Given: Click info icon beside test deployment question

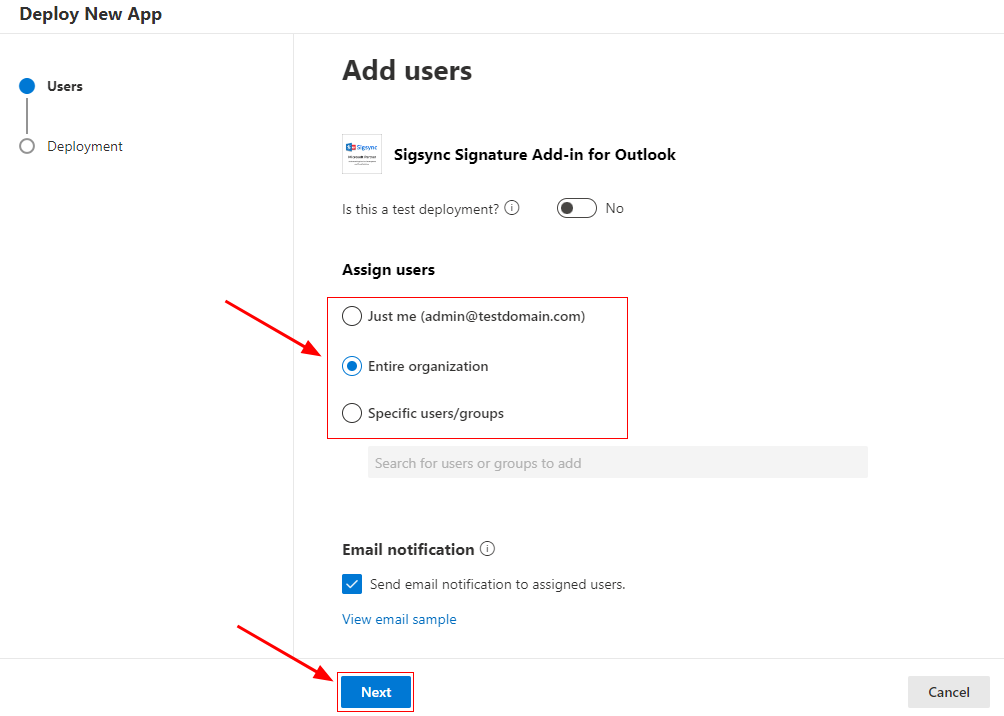Looking at the screenshot, I should click(x=512, y=208).
